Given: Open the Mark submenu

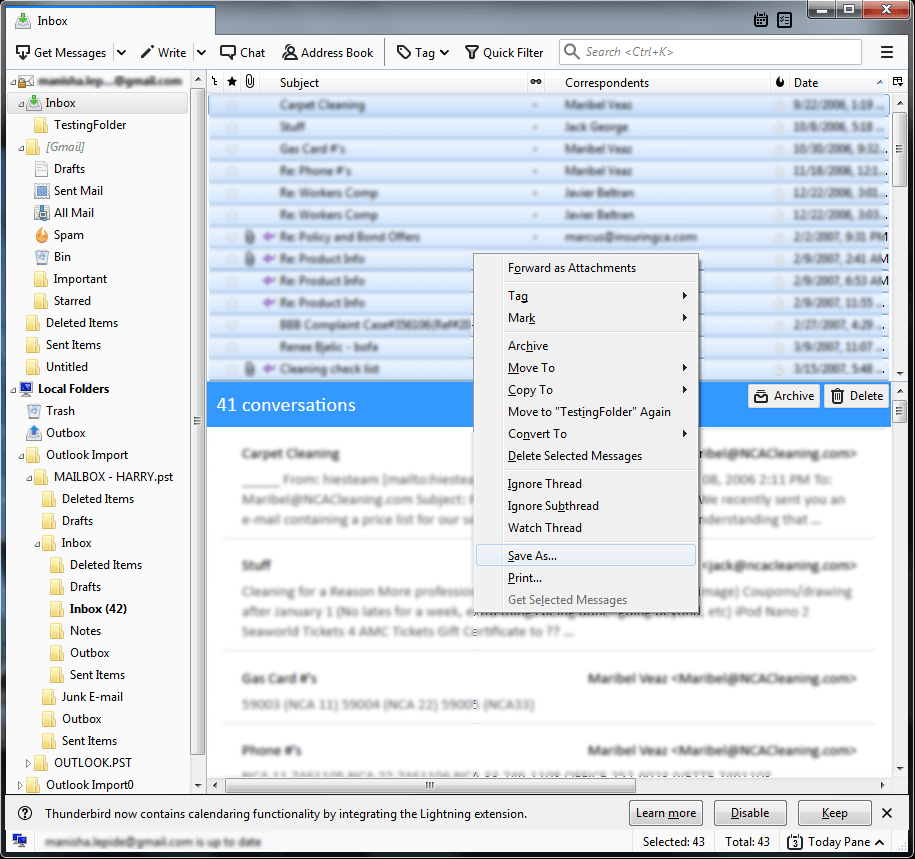Looking at the screenshot, I should click(586, 318).
